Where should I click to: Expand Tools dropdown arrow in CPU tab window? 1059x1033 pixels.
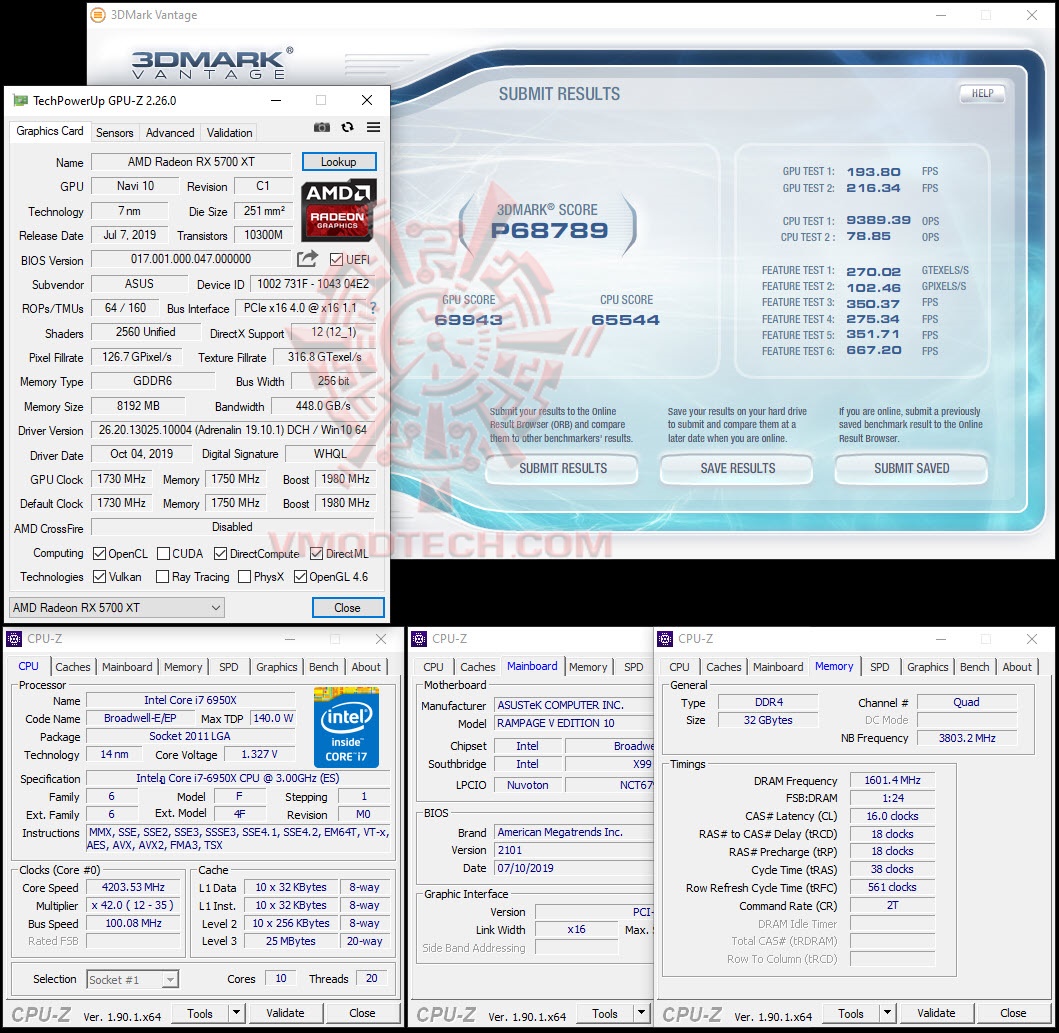tap(236, 1012)
